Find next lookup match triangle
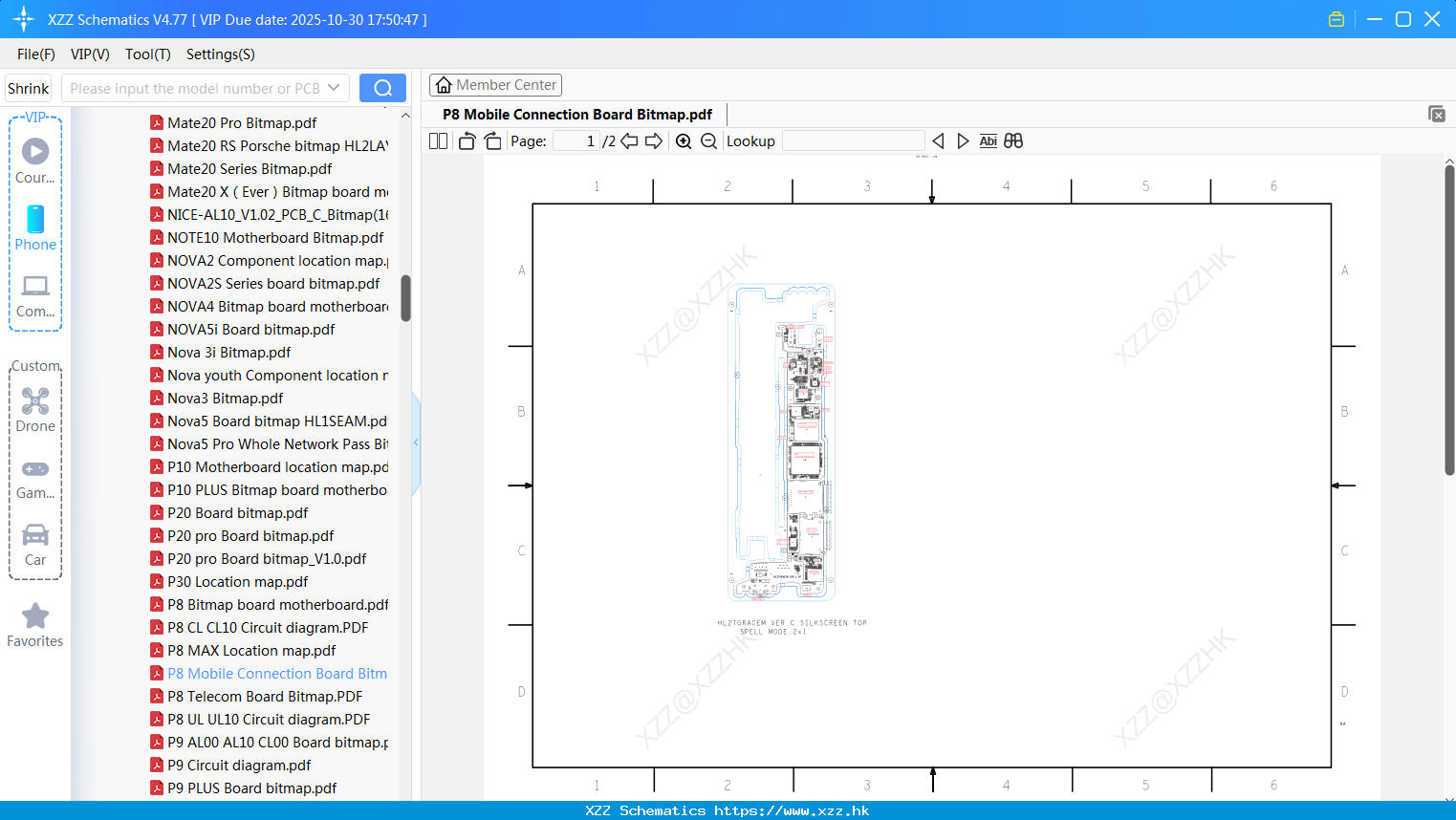This screenshot has width=1456, height=820. click(963, 141)
